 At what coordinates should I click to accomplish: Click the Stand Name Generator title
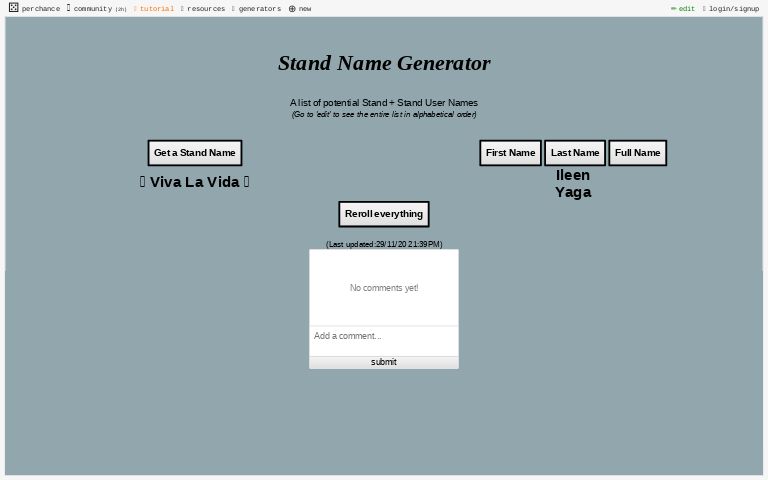pyautogui.click(x=384, y=63)
